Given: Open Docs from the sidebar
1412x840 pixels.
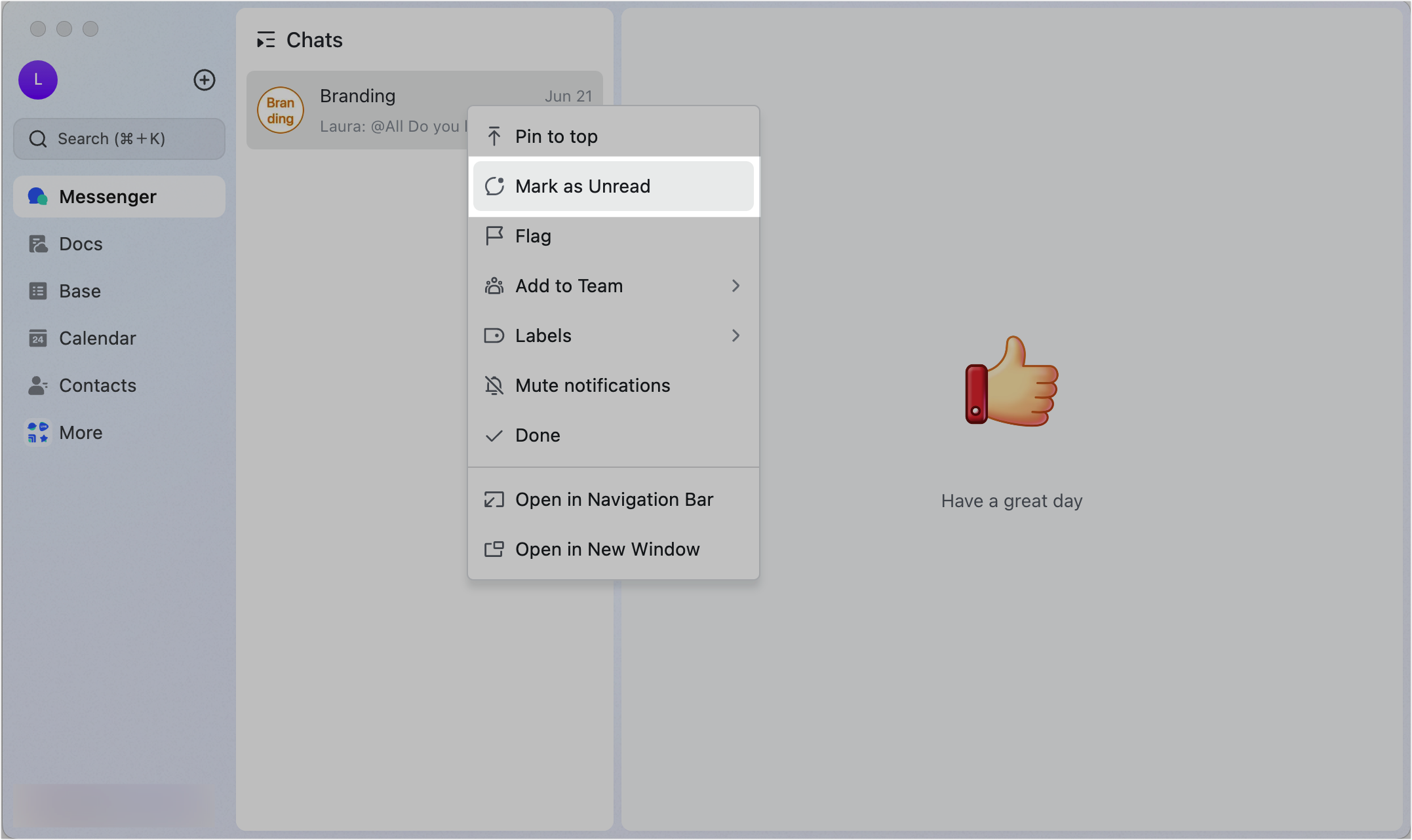Looking at the screenshot, I should tap(81, 243).
